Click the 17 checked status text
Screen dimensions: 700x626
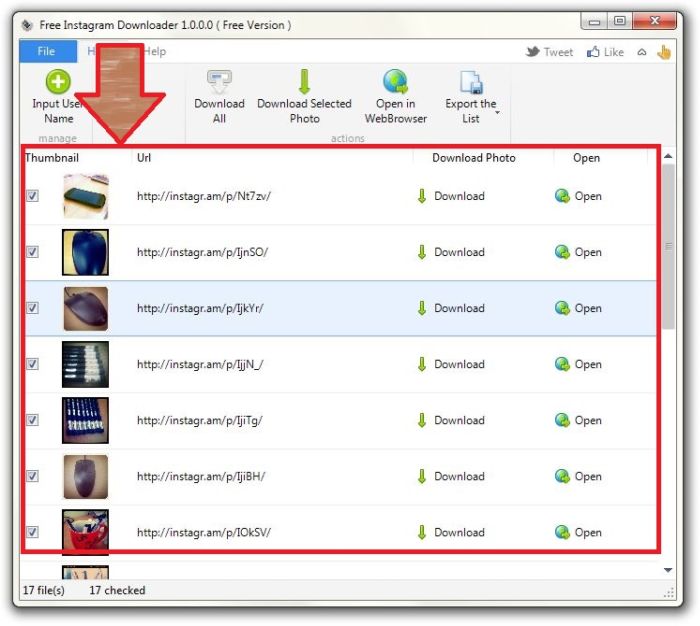tap(117, 590)
